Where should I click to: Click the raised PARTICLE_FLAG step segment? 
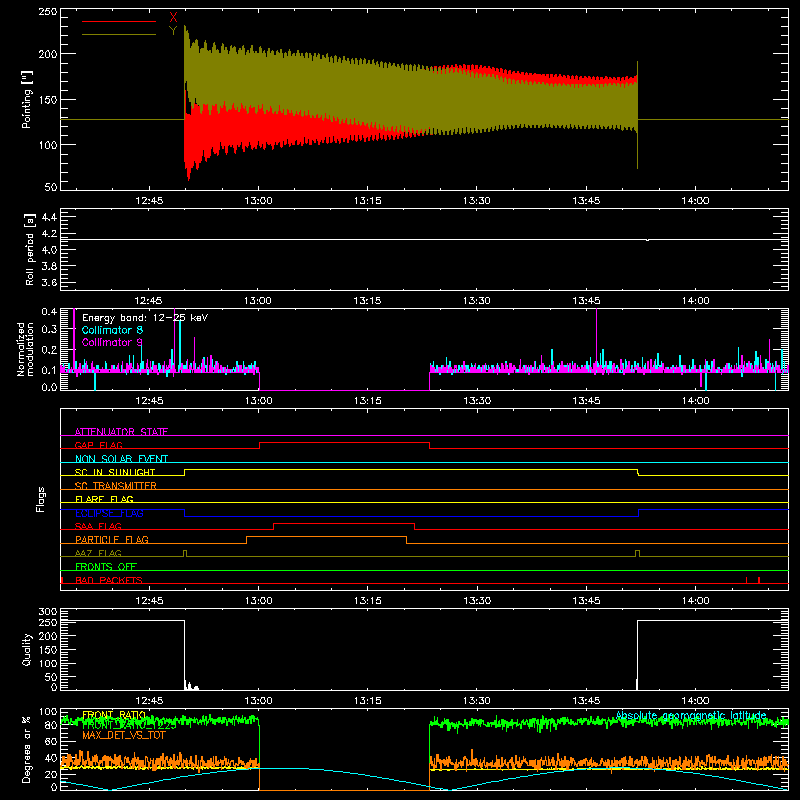tap(327, 537)
